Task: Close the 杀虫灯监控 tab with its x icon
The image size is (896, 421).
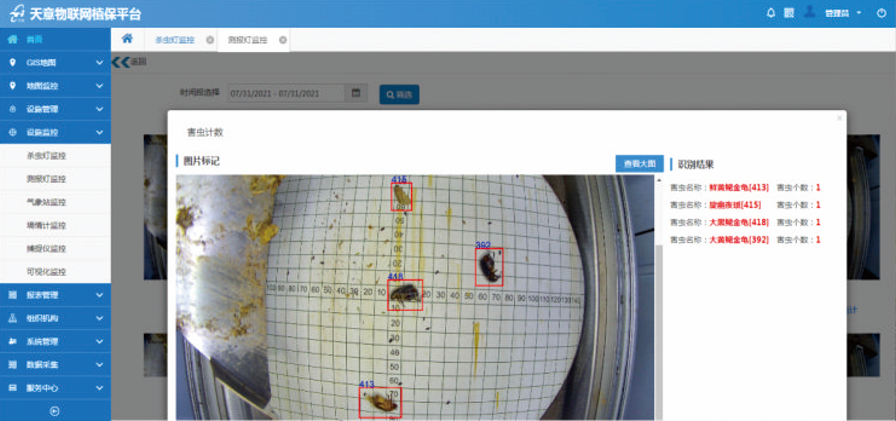Action: tap(210, 40)
